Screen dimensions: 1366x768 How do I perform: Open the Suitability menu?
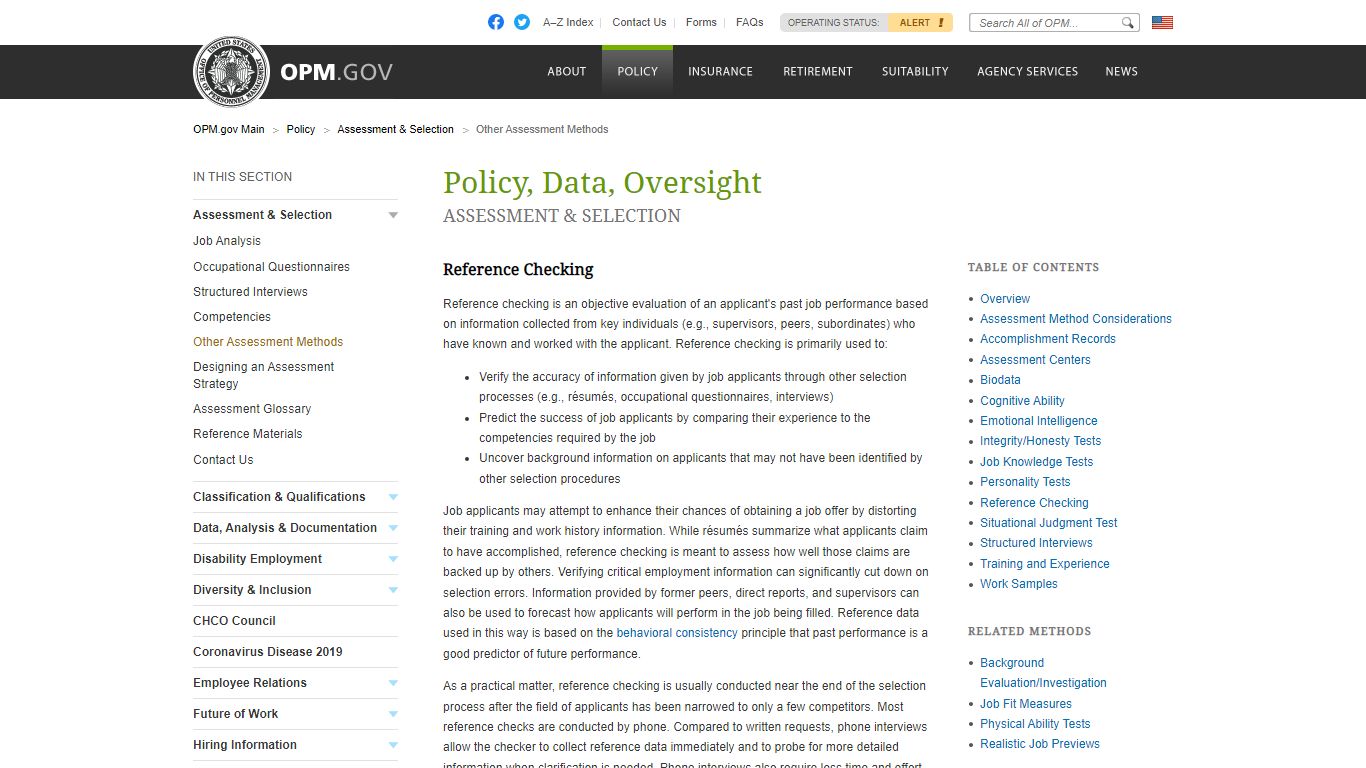click(915, 71)
